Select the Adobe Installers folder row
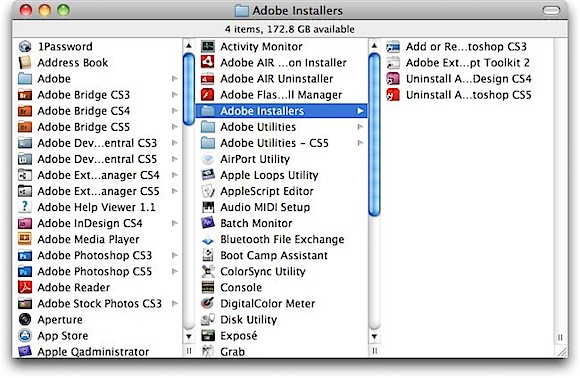The width and height of the screenshot is (580, 378). coord(281,111)
